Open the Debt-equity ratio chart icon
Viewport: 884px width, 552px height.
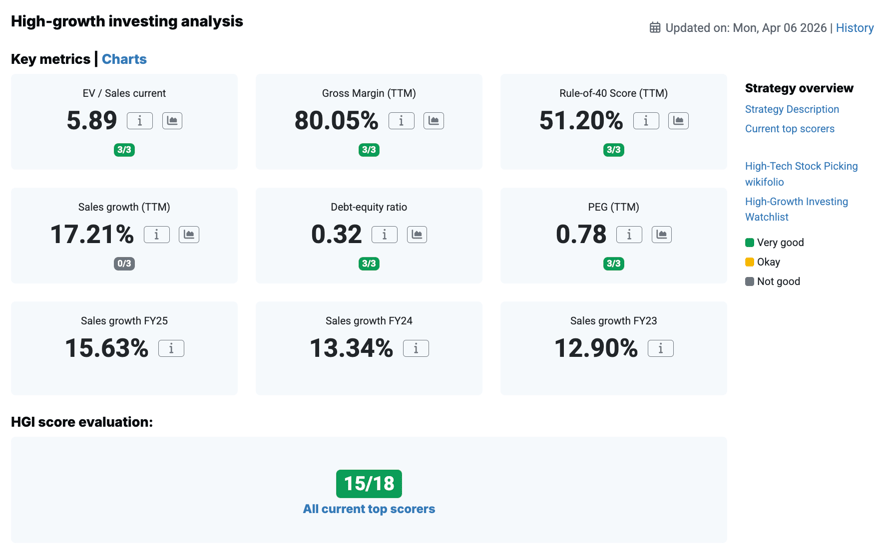click(417, 235)
